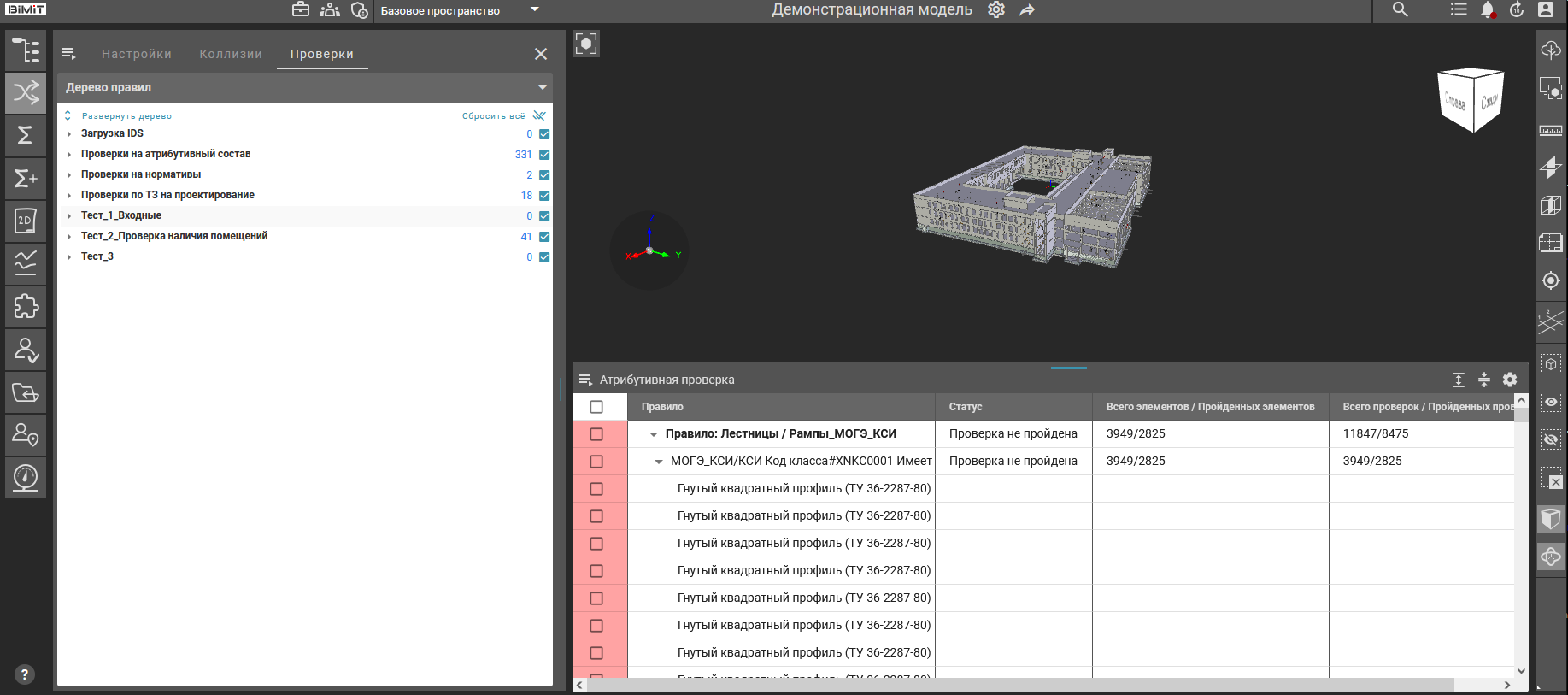Click the view orientation cube
1568x695 pixels.
(1471, 100)
